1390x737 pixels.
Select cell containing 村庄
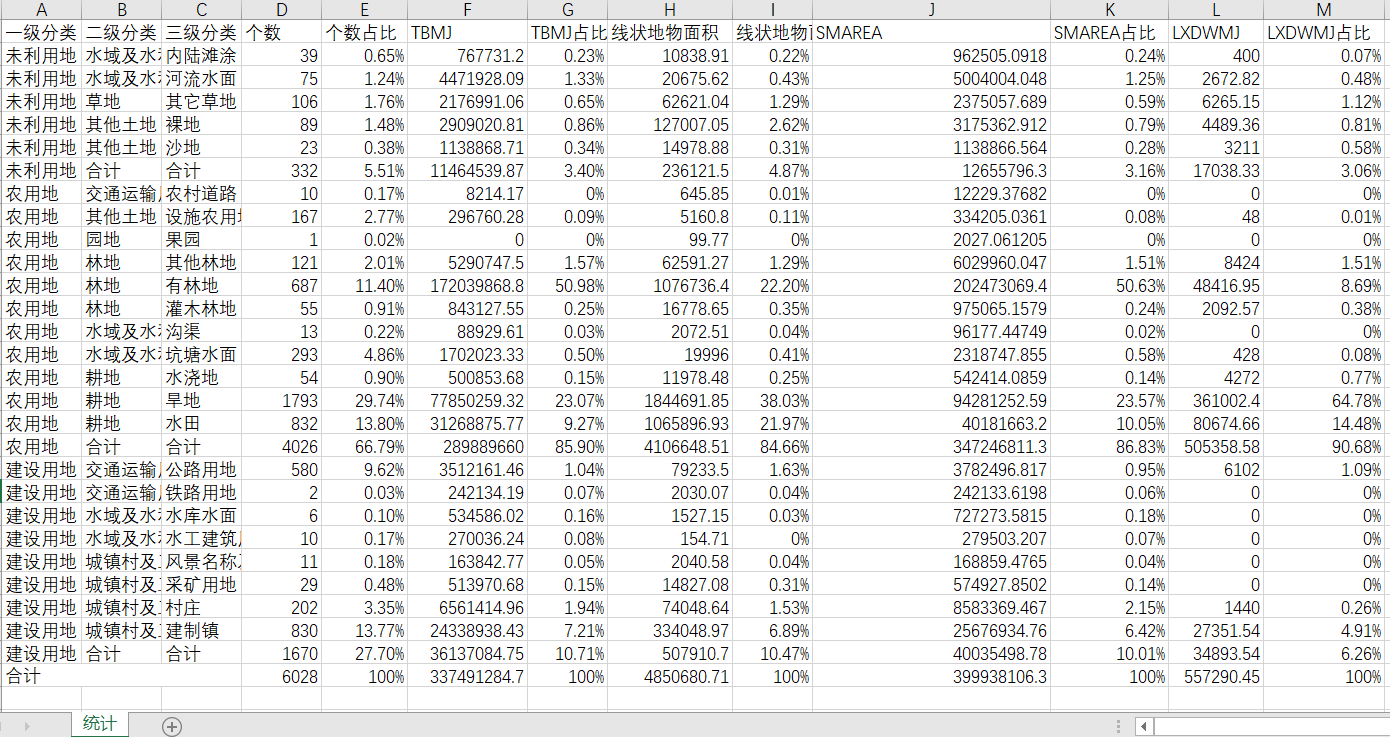[x=201, y=608]
